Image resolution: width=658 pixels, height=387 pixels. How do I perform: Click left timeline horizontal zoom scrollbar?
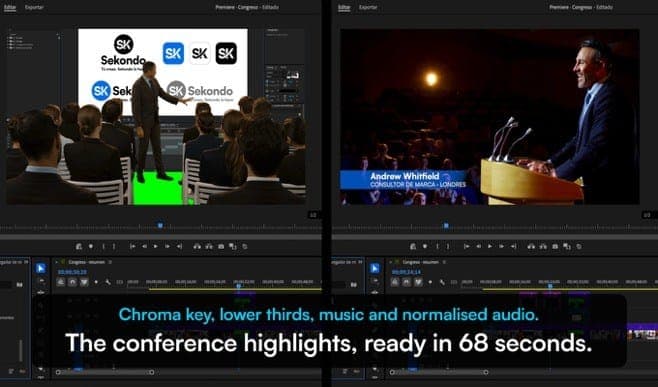point(105,372)
